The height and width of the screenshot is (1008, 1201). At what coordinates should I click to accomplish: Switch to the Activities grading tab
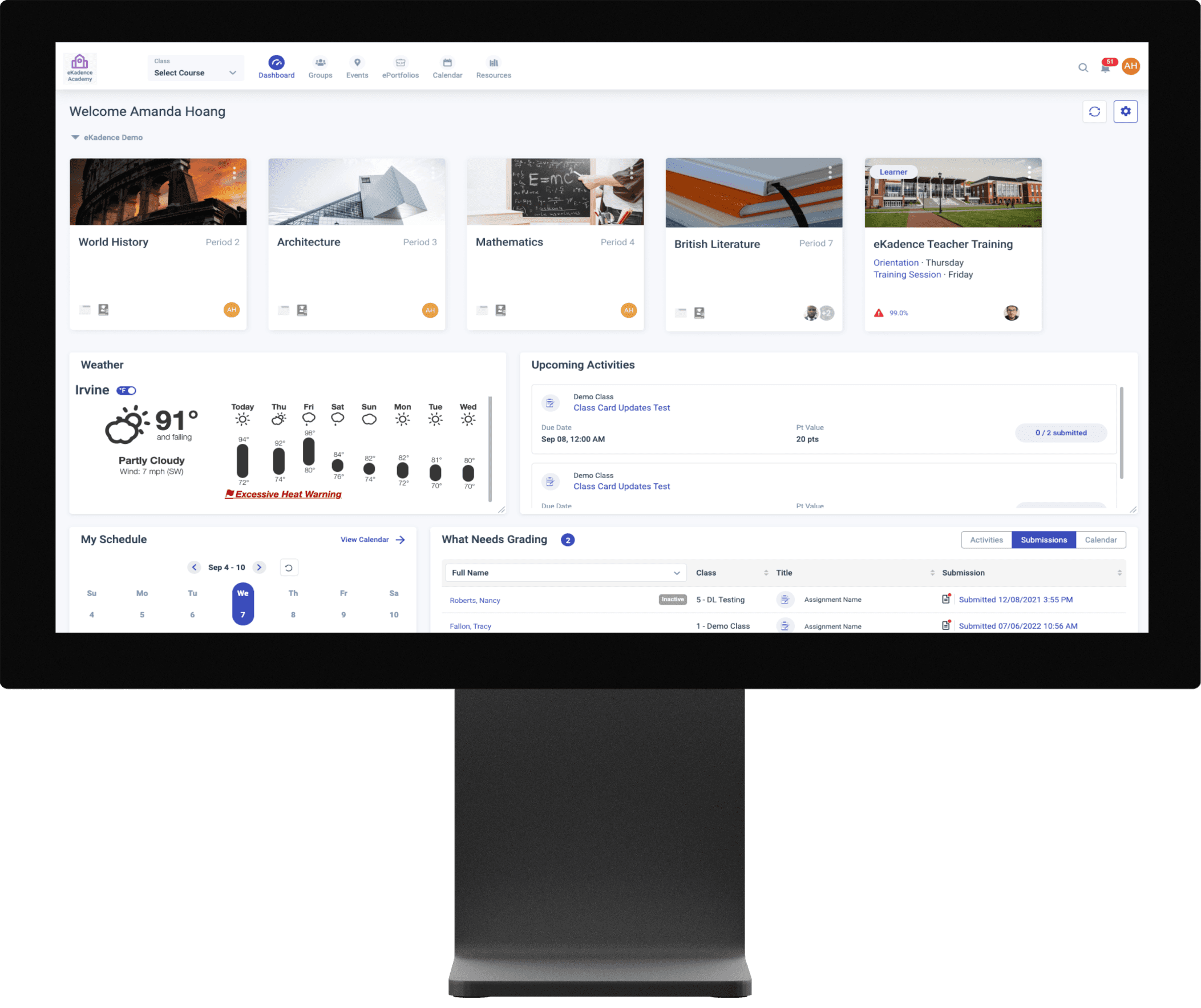986,540
